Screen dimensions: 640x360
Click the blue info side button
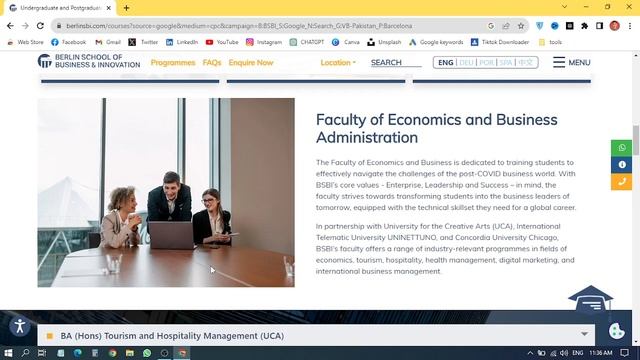[621, 164]
